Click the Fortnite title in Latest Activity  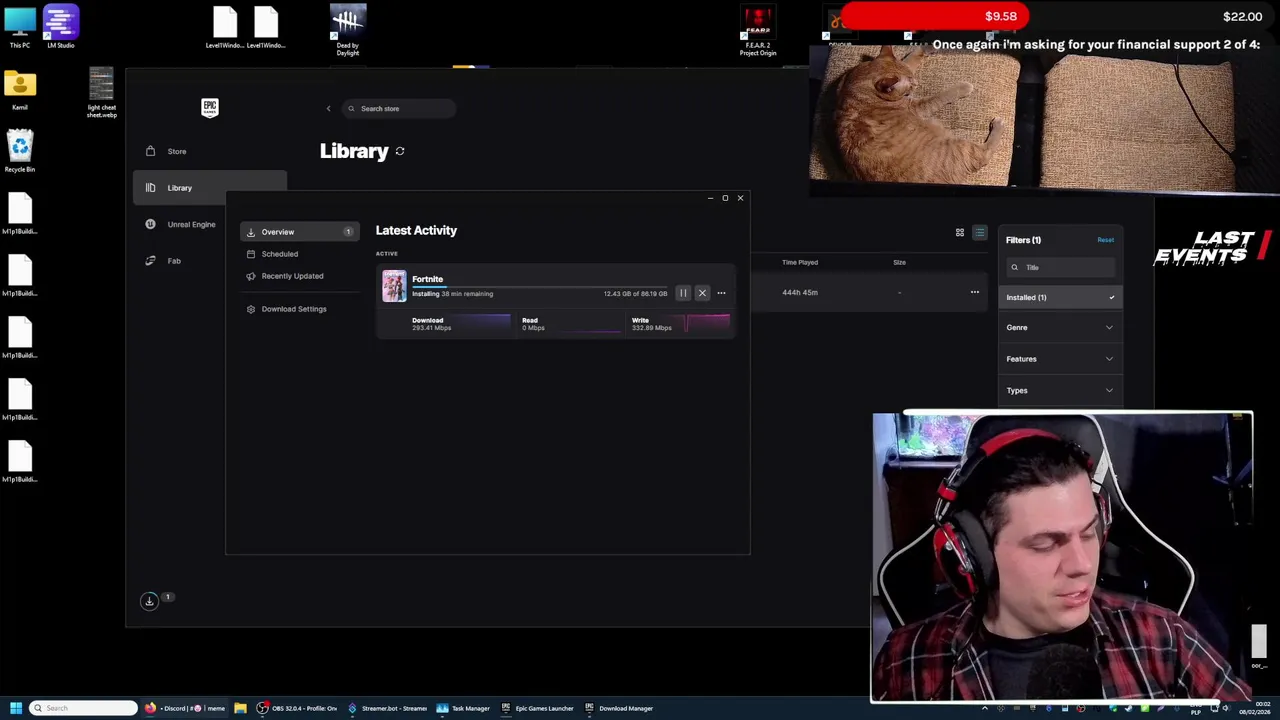427,279
